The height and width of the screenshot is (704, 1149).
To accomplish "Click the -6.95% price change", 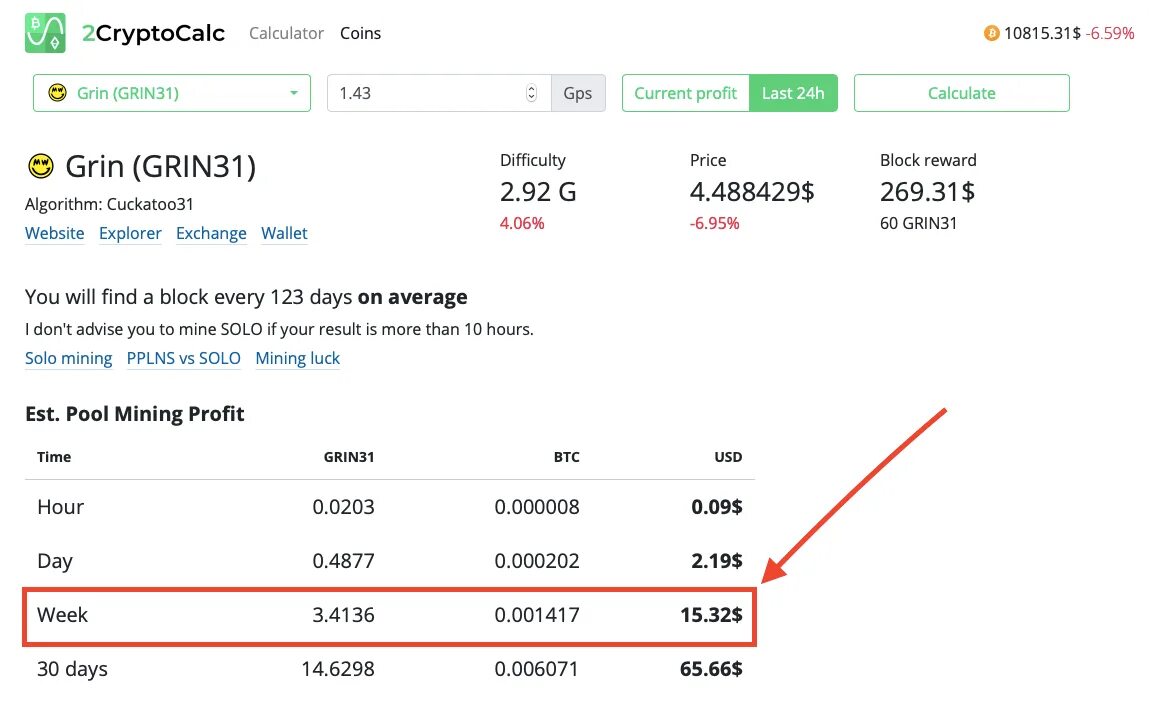I will click(714, 223).
